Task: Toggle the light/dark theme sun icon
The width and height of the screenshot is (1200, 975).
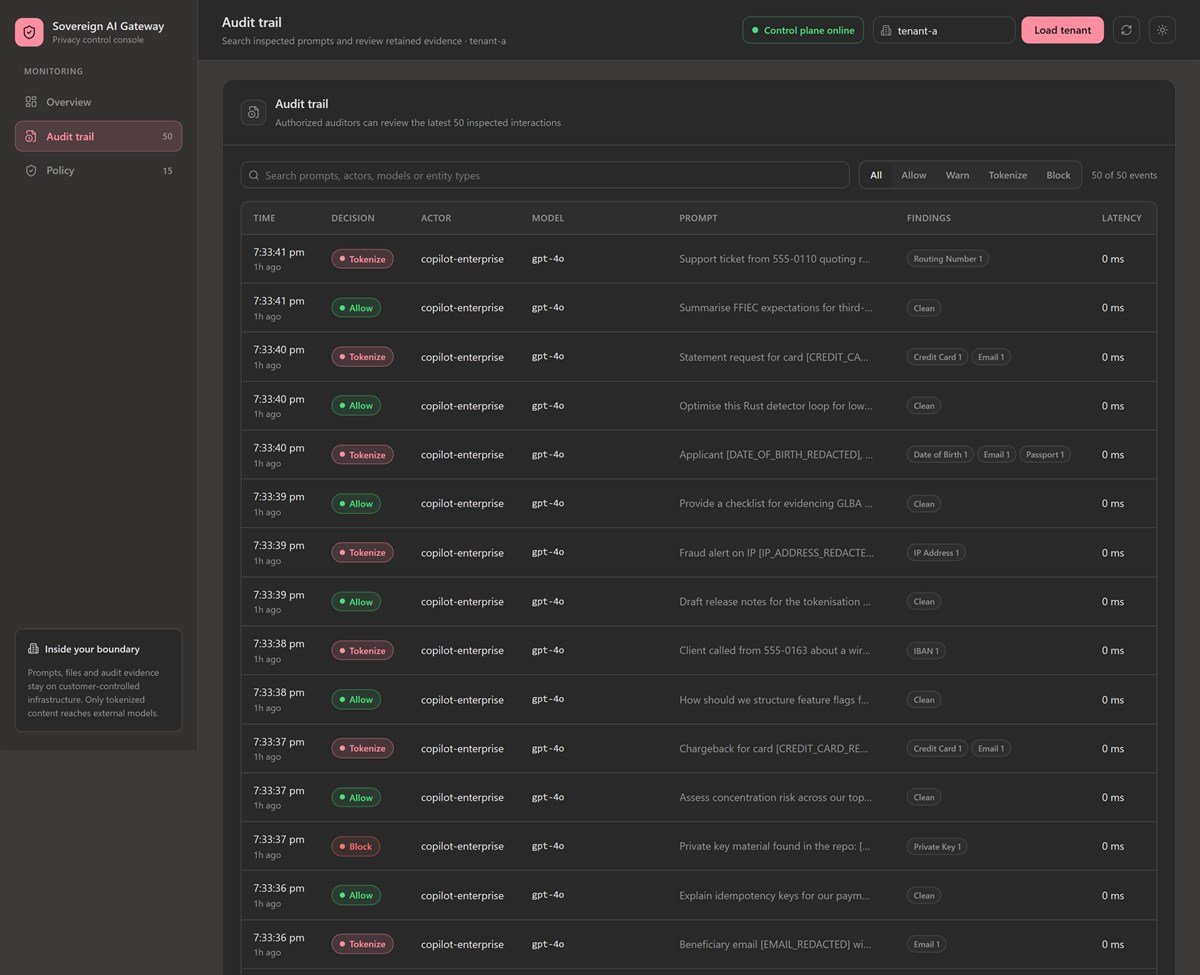Action: (x=1162, y=30)
